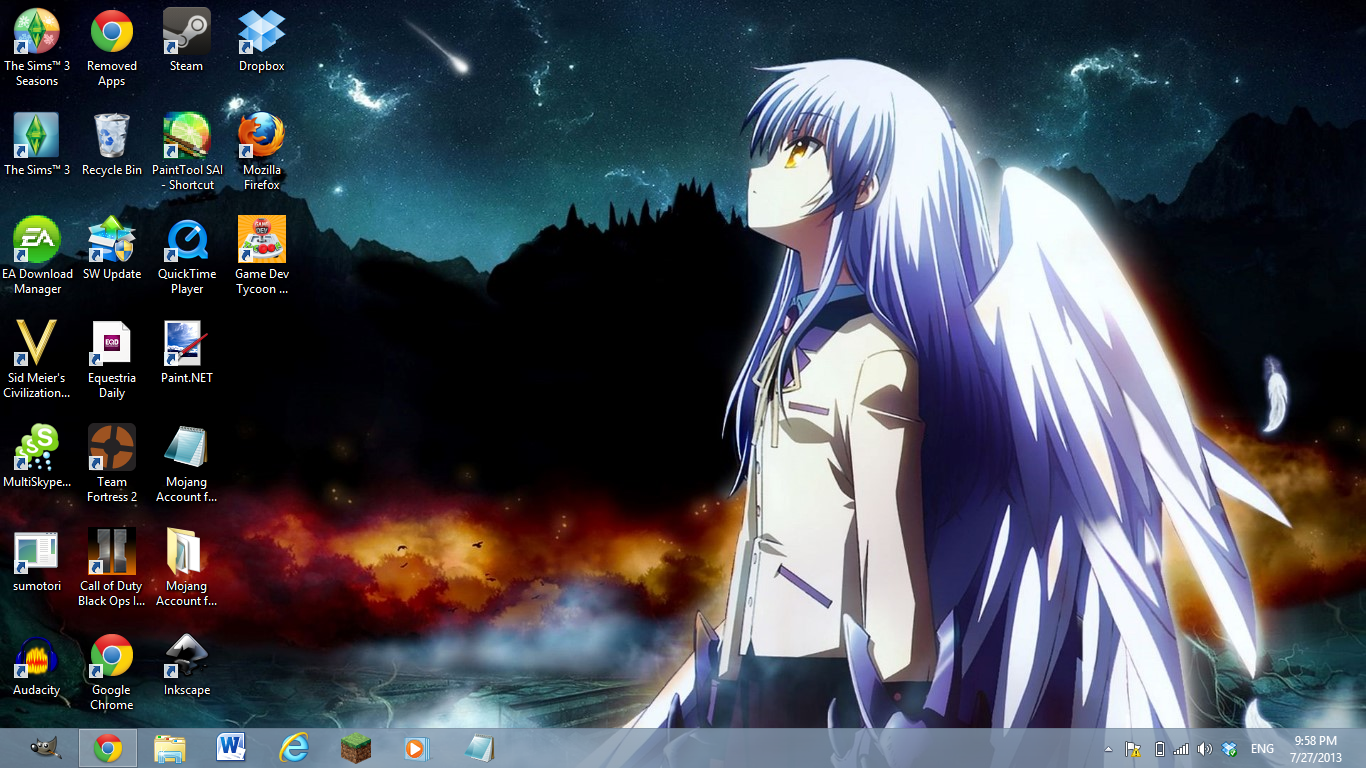Show hidden system tray icons
Image resolution: width=1366 pixels, height=768 pixels.
[1108, 749]
